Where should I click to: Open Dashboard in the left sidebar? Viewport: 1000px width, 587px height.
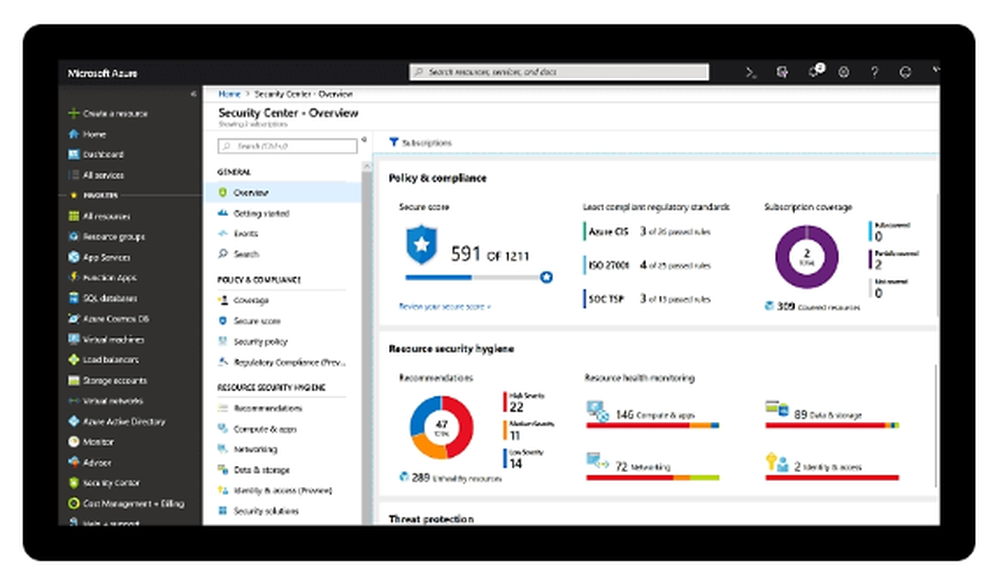tap(96, 154)
